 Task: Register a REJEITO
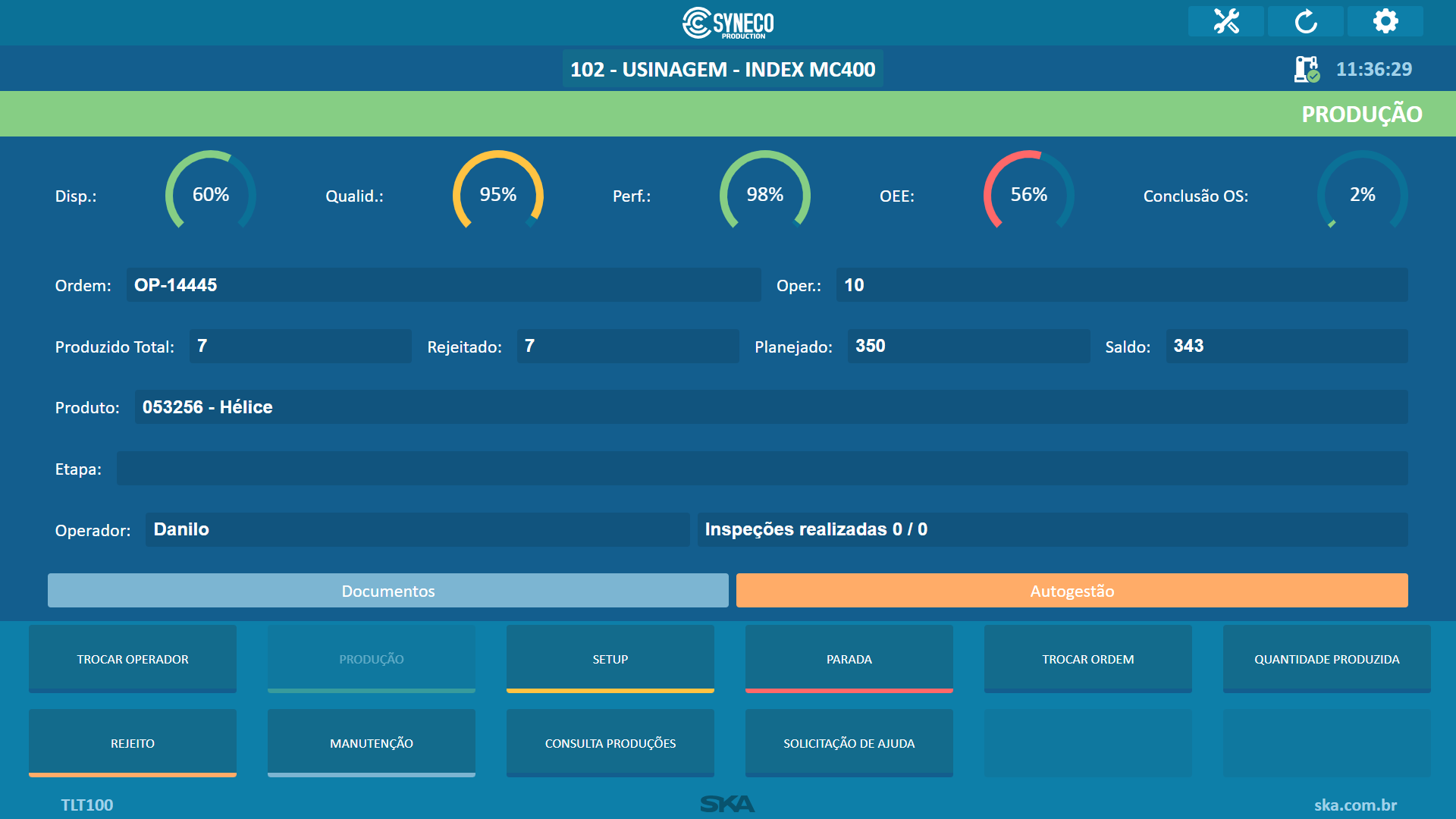(133, 743)
